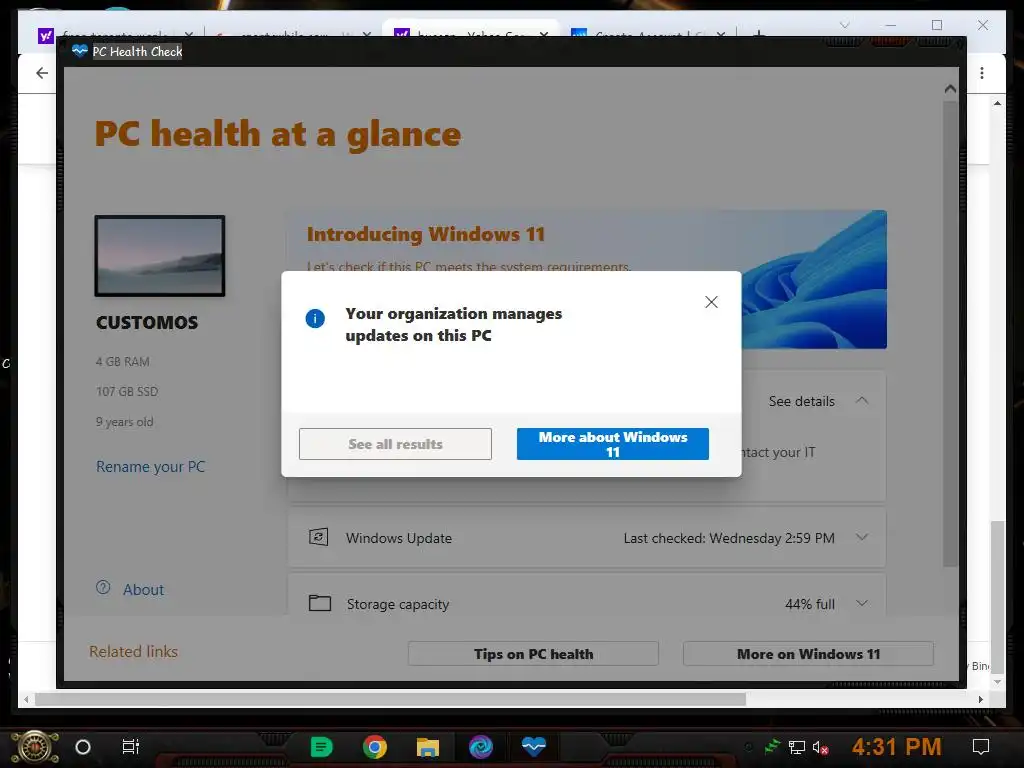Open the green chat app on taskbar
Viewport: 1024px width, 768px height.
[x=321, y=746]
